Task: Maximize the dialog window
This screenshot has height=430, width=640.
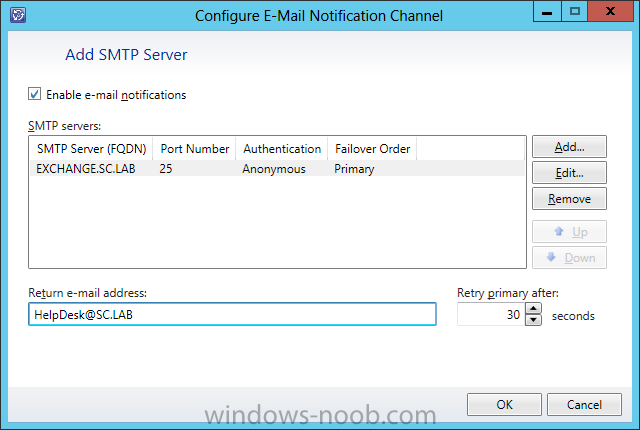Action: pyautogui.click(x=575, y=12)
